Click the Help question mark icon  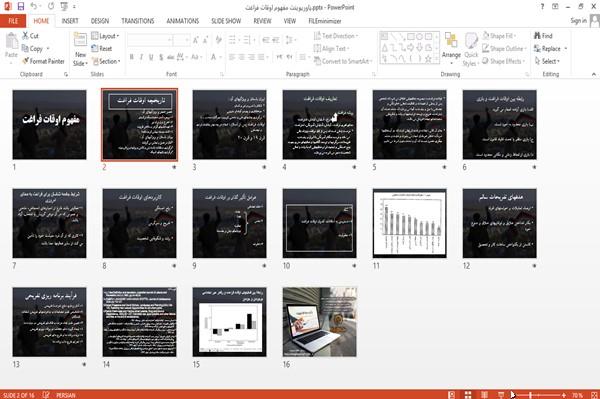542,7
